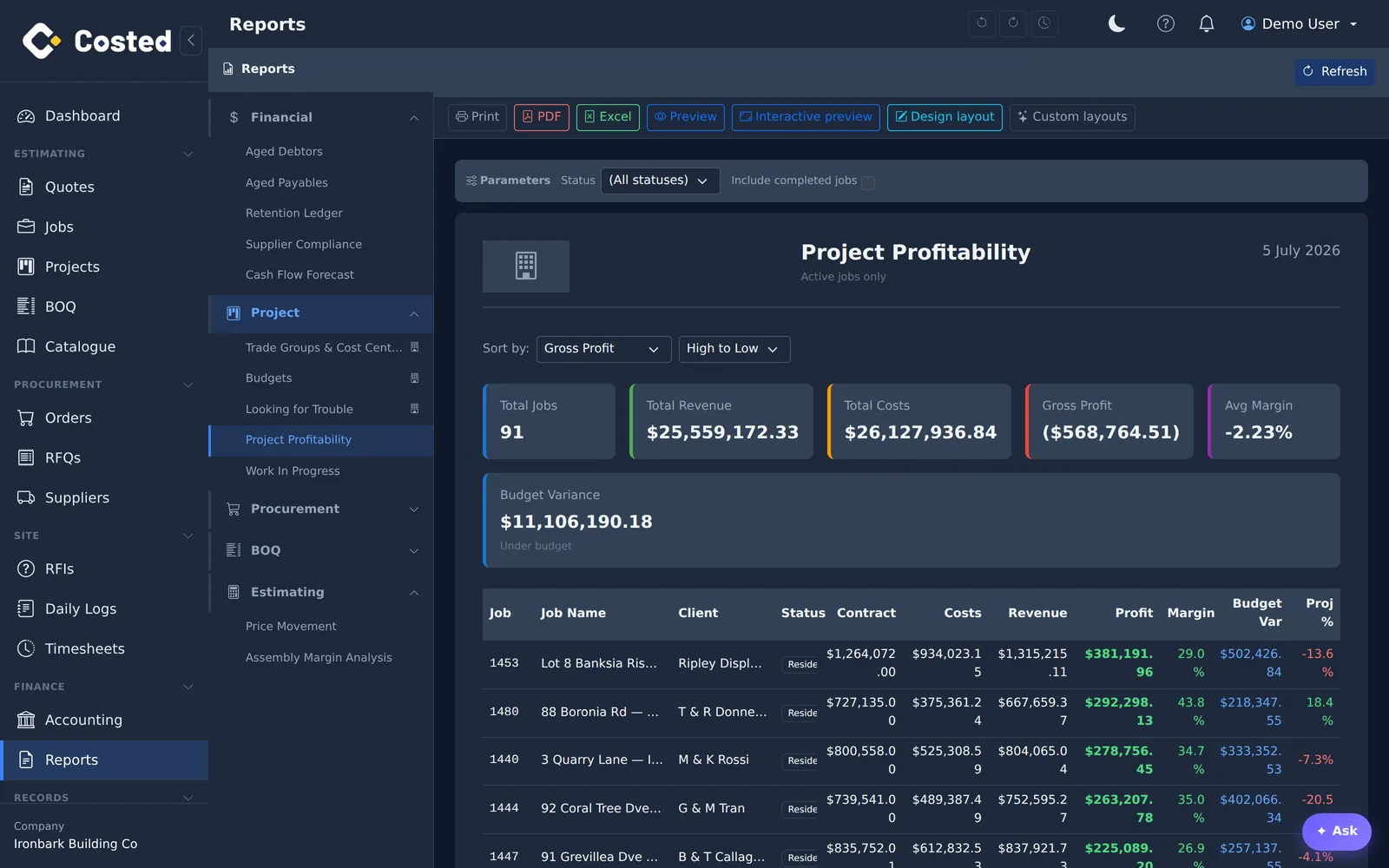The height and width of the screenshot is (868, 1389).
Task: Click the Accounting bank icon
Action: pos(26,720)
